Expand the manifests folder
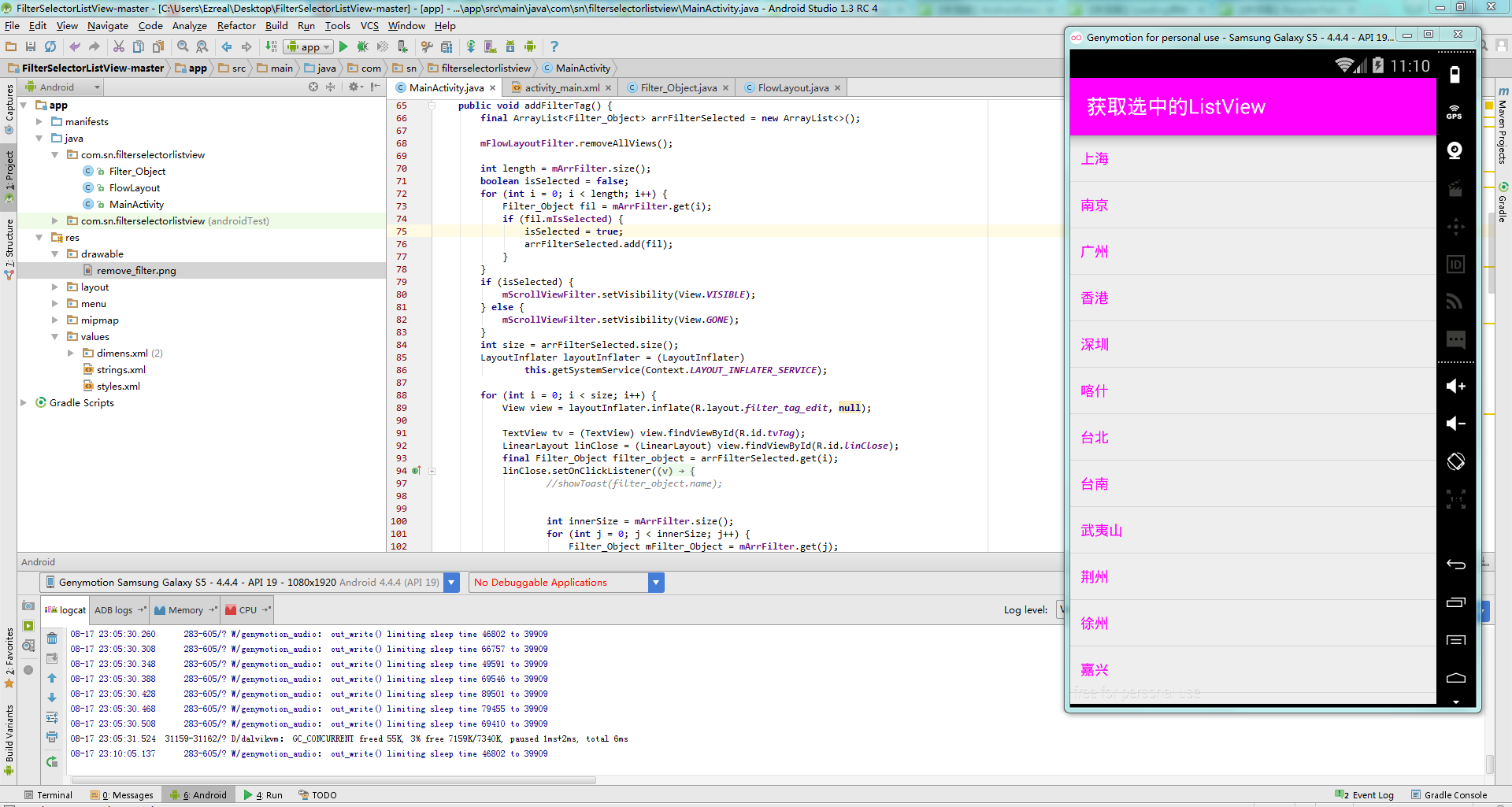Screen dimensions: 1512x807 39,121
